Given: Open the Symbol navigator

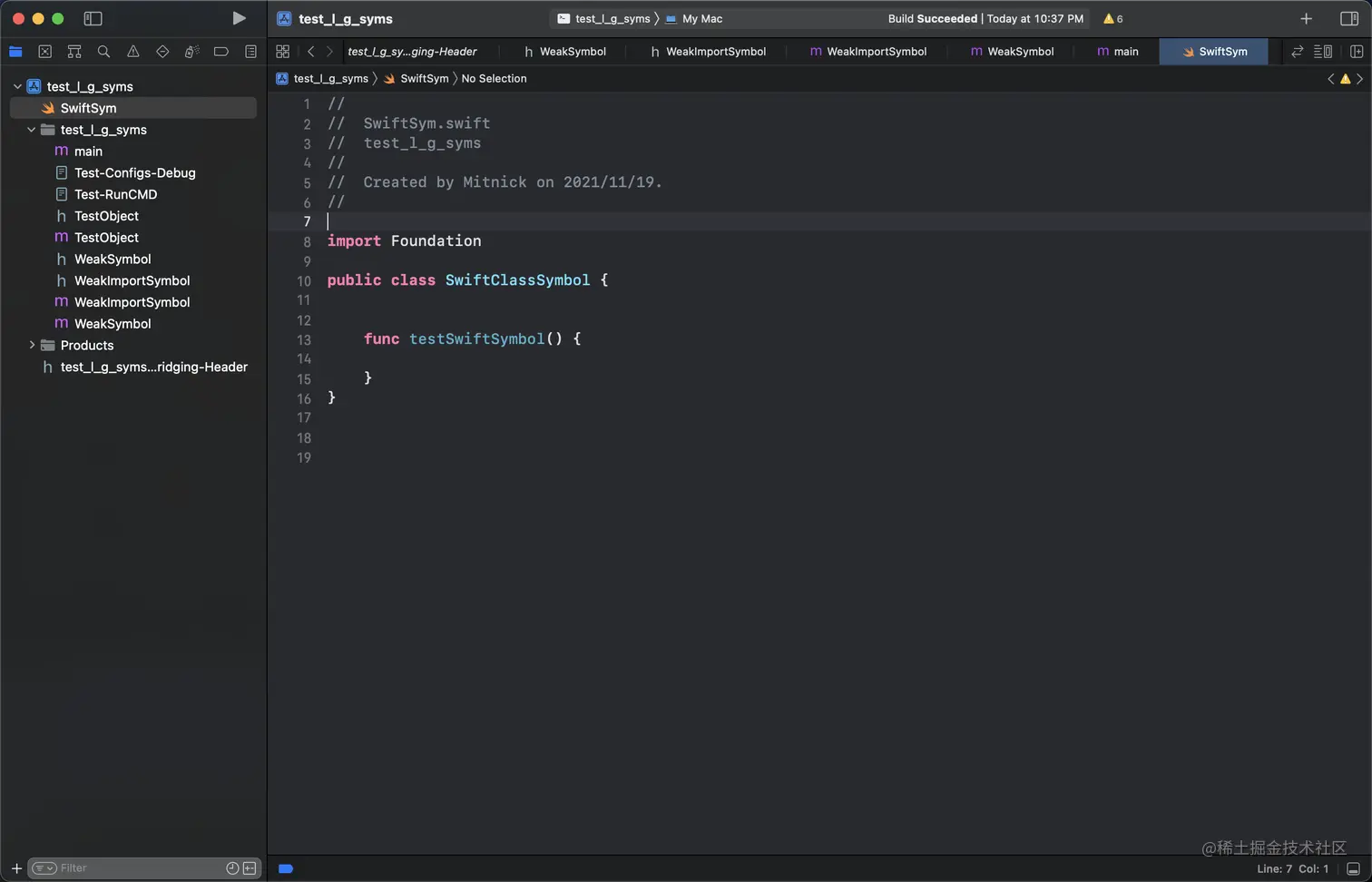Looking at the screenshot, I should [74, 52].
